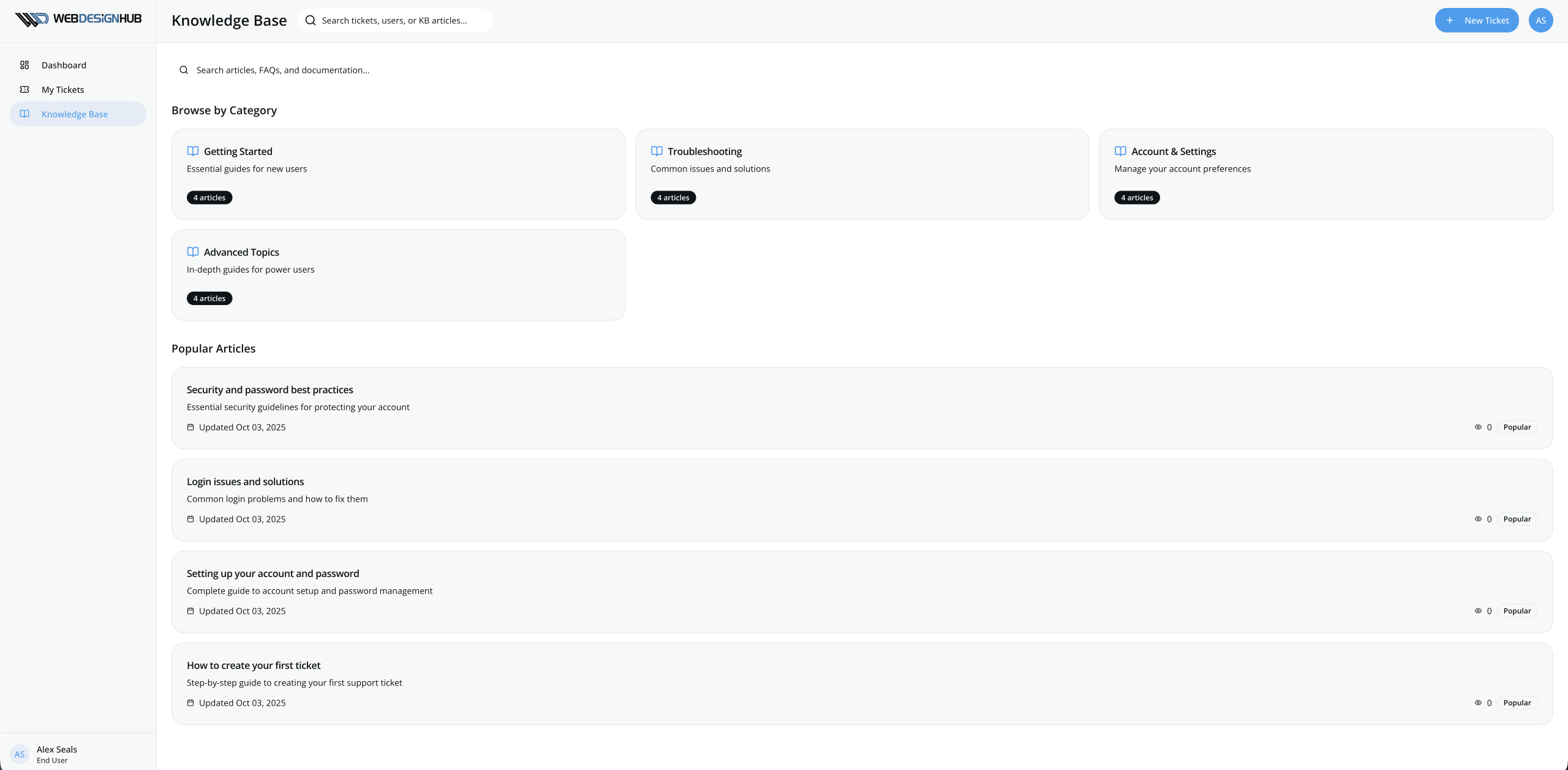Screen dimensions: 1568x770
Task: Open 'How to create your first ticket' article
Action: point(254,665)
